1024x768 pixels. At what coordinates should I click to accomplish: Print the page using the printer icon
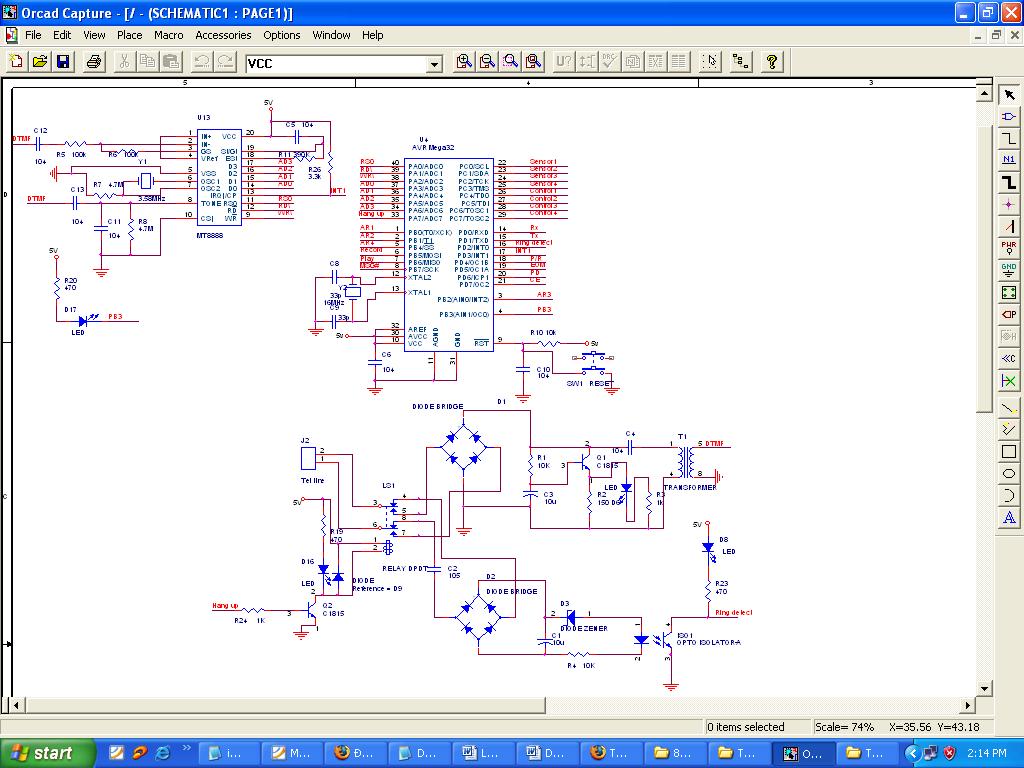94,62
